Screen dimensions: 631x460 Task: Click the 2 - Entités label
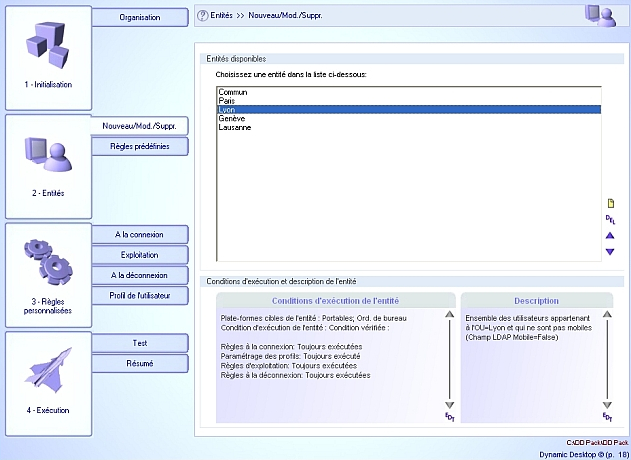48,193
